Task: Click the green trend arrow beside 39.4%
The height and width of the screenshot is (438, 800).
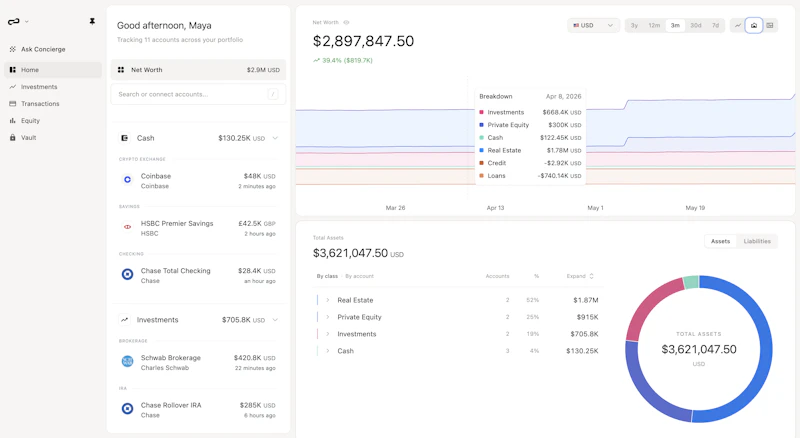Action: (x=316, y=60)
